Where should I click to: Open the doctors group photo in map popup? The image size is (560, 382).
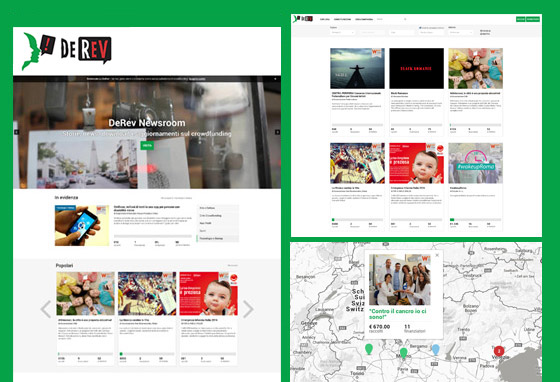[x=399, y=280]
